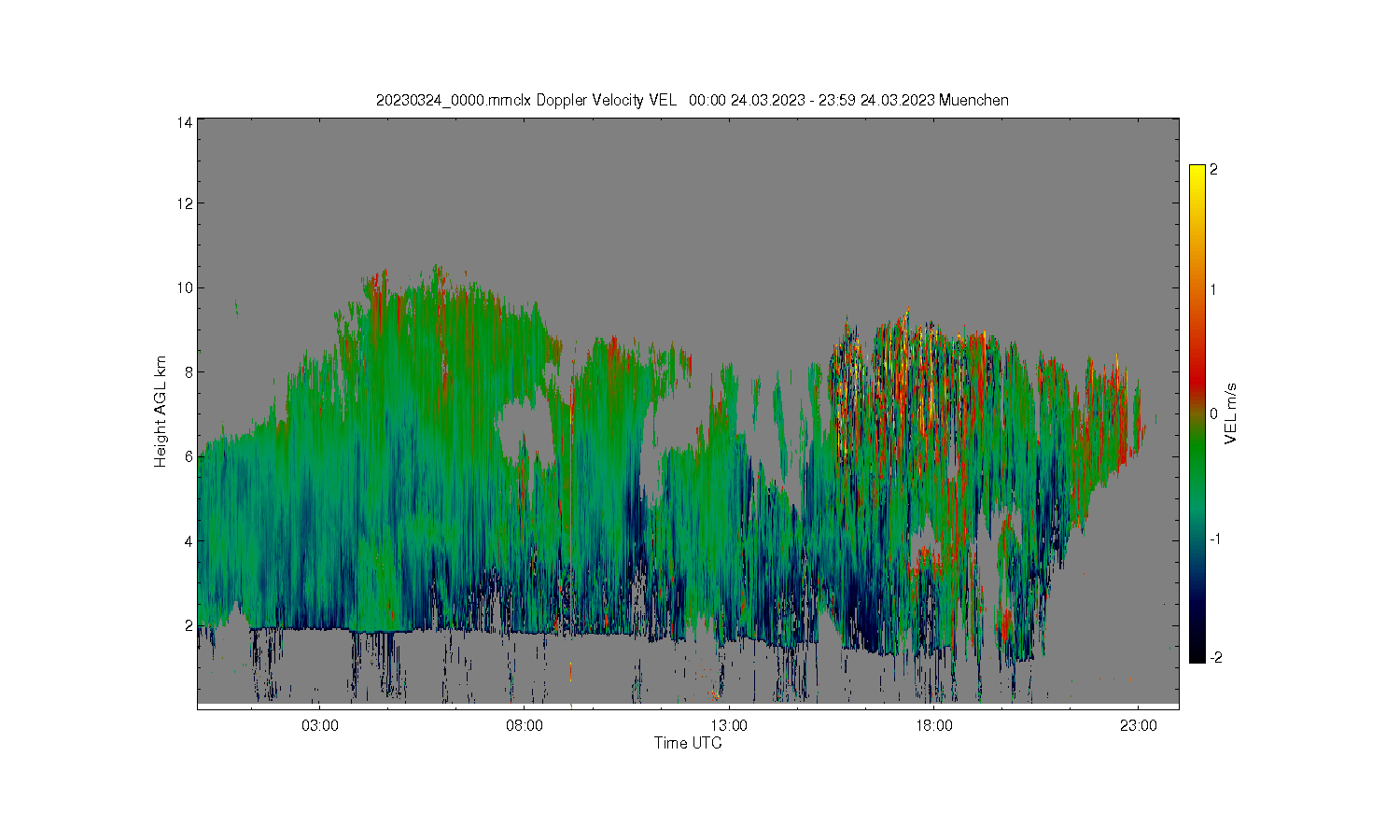Viewport: 1400px width, 840px height.
Task: Click the colorbar tick label '-2'
Action: pos(1215,658)
